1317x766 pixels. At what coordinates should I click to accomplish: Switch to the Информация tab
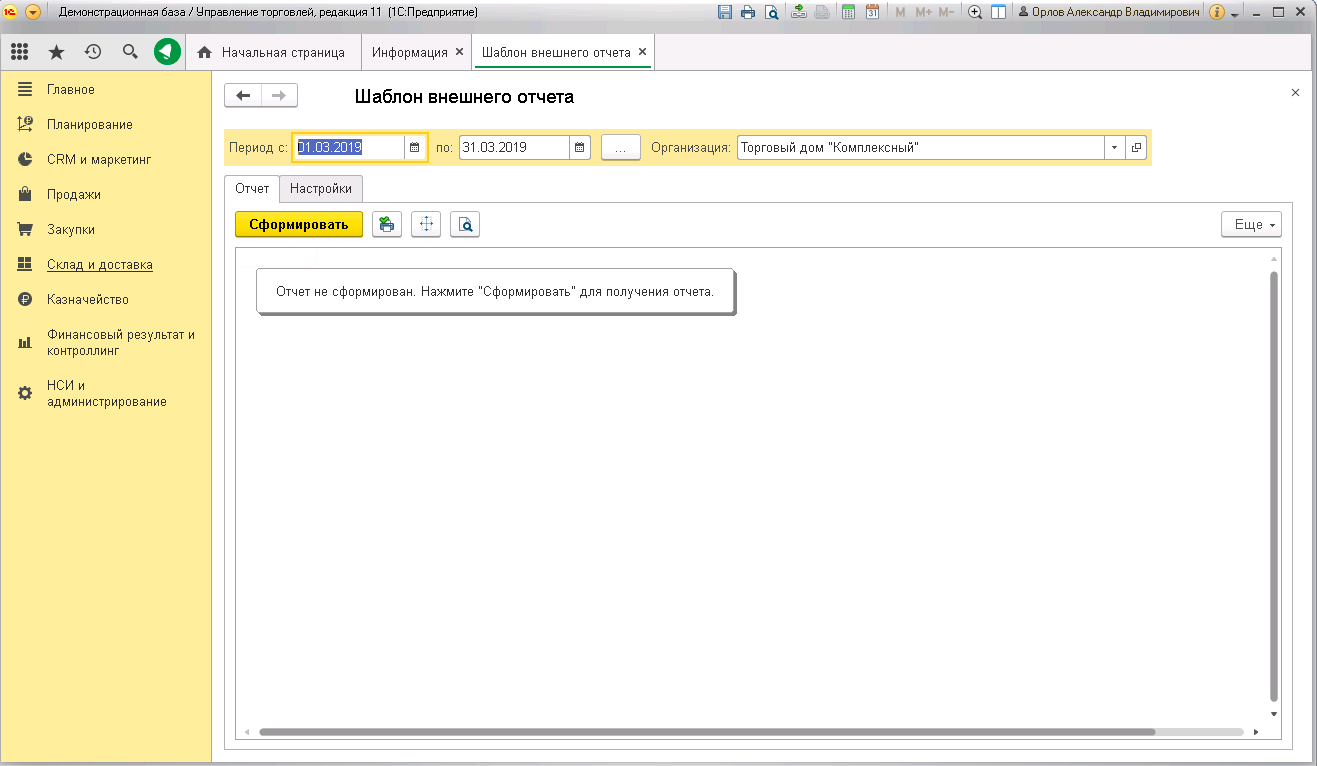coord(409,52)
